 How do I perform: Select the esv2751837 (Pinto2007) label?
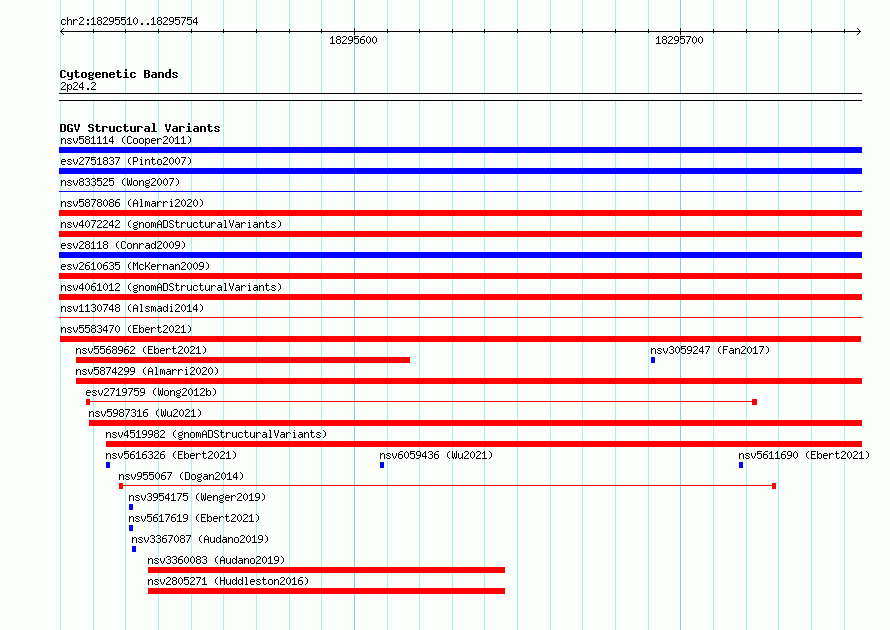tap(126, 161)
